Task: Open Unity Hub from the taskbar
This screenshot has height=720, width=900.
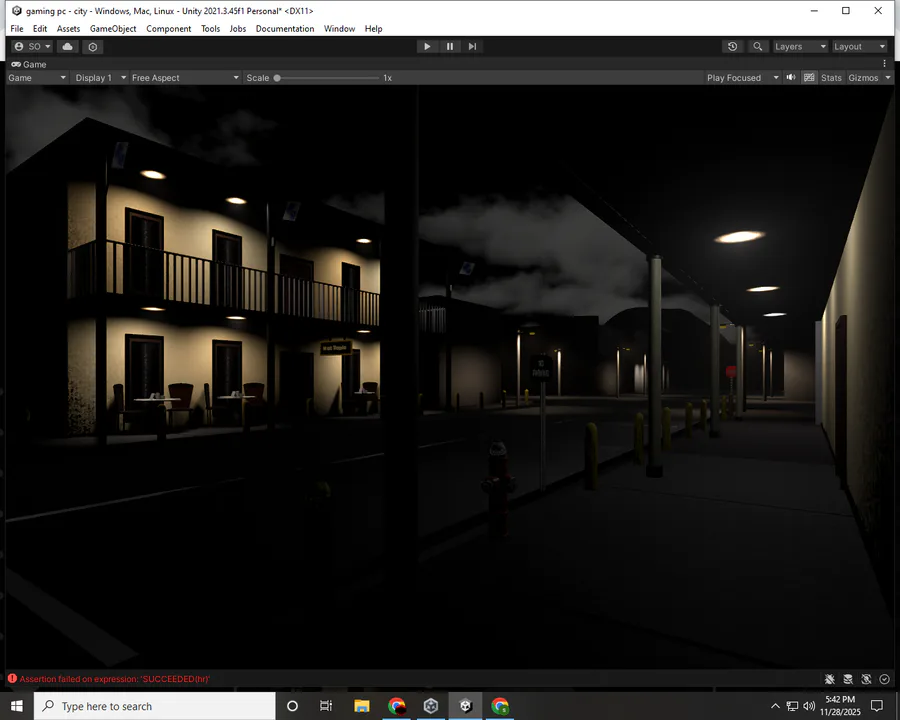Action: (x=431, y=706)
